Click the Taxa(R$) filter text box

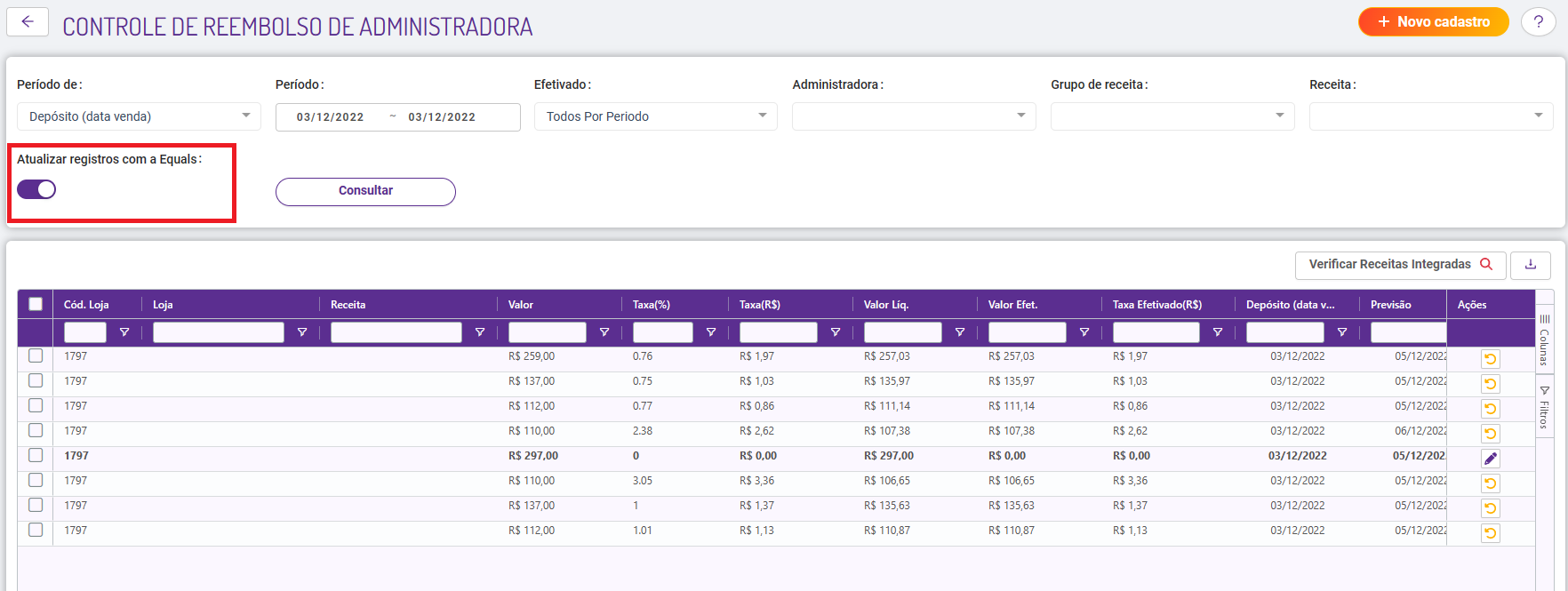coord(779,332)
